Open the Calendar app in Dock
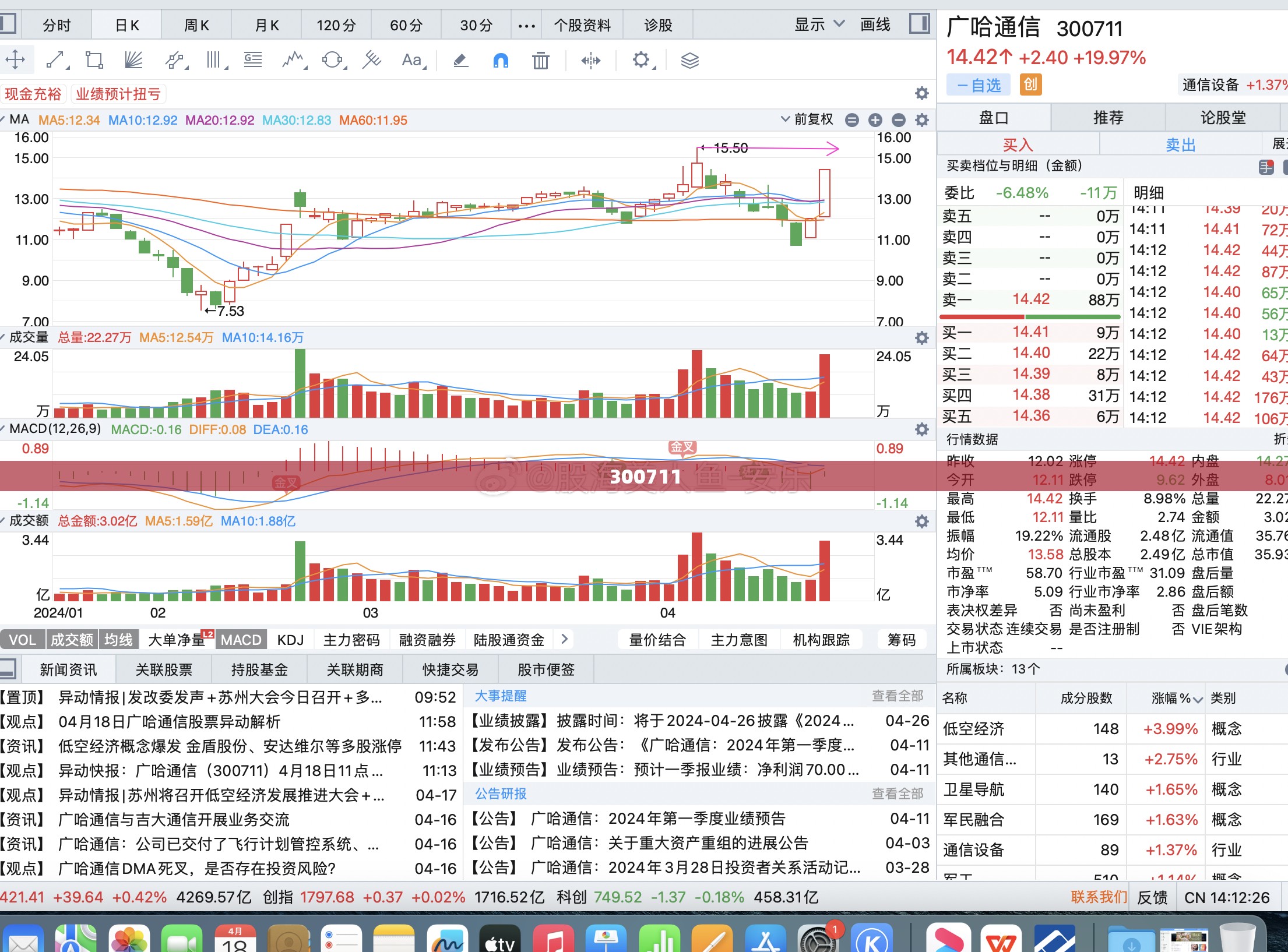Viewport: 1288px width, 952px height. click(x=234, y=939)
